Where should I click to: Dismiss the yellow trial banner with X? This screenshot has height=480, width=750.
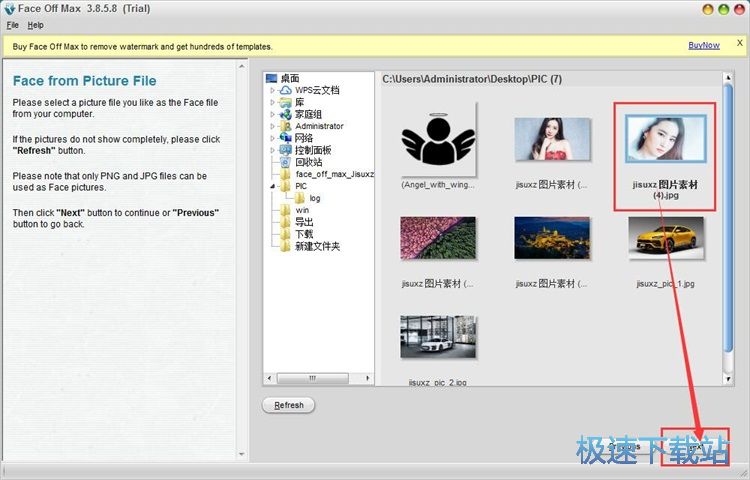[739, 43]
